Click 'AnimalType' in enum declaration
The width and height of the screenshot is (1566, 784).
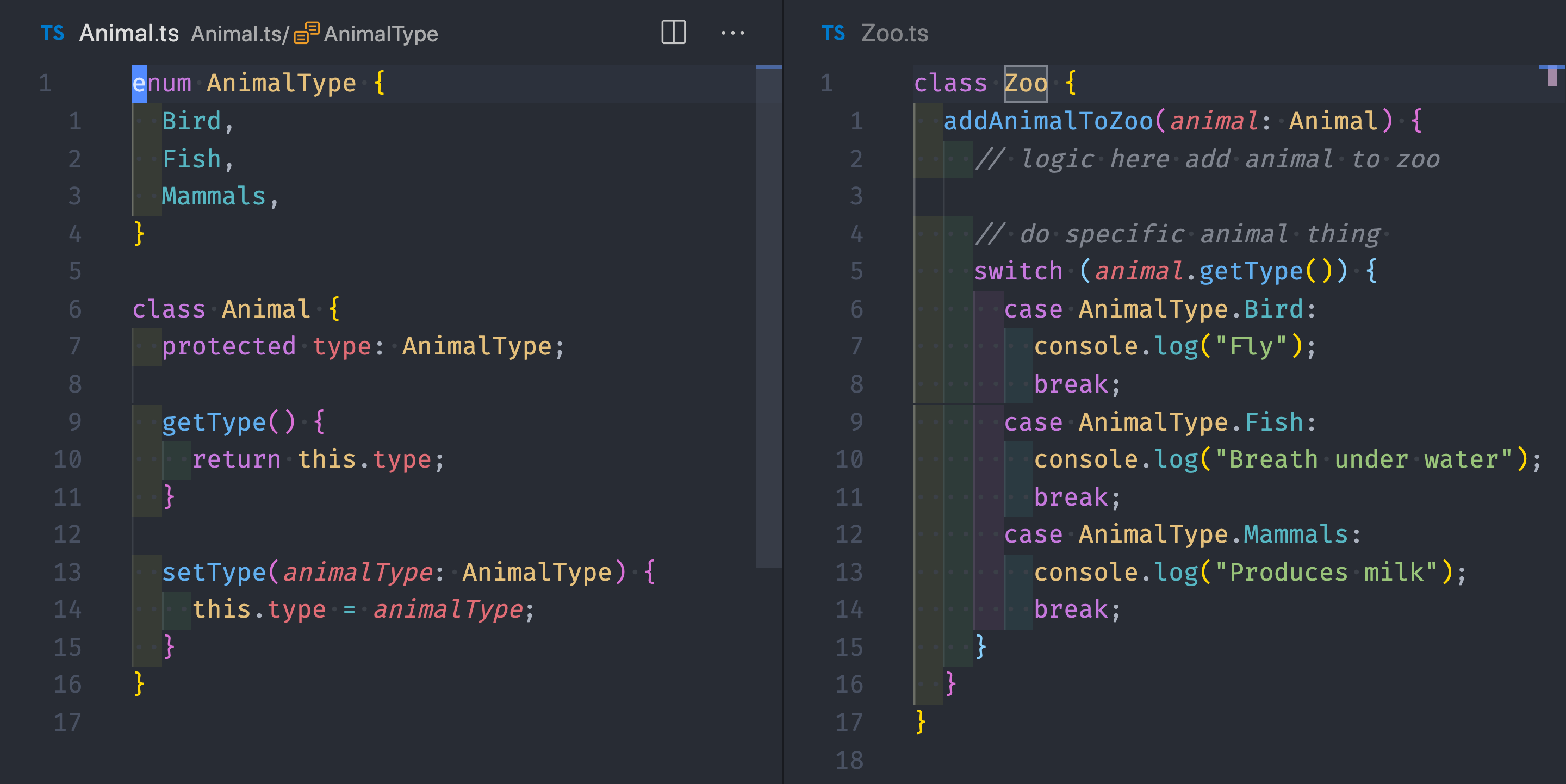tap(282, 83)
